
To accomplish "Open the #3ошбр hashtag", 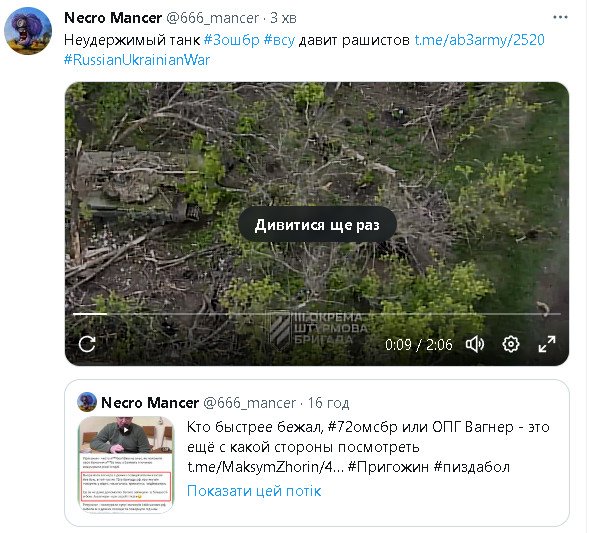I will [231, 40].
